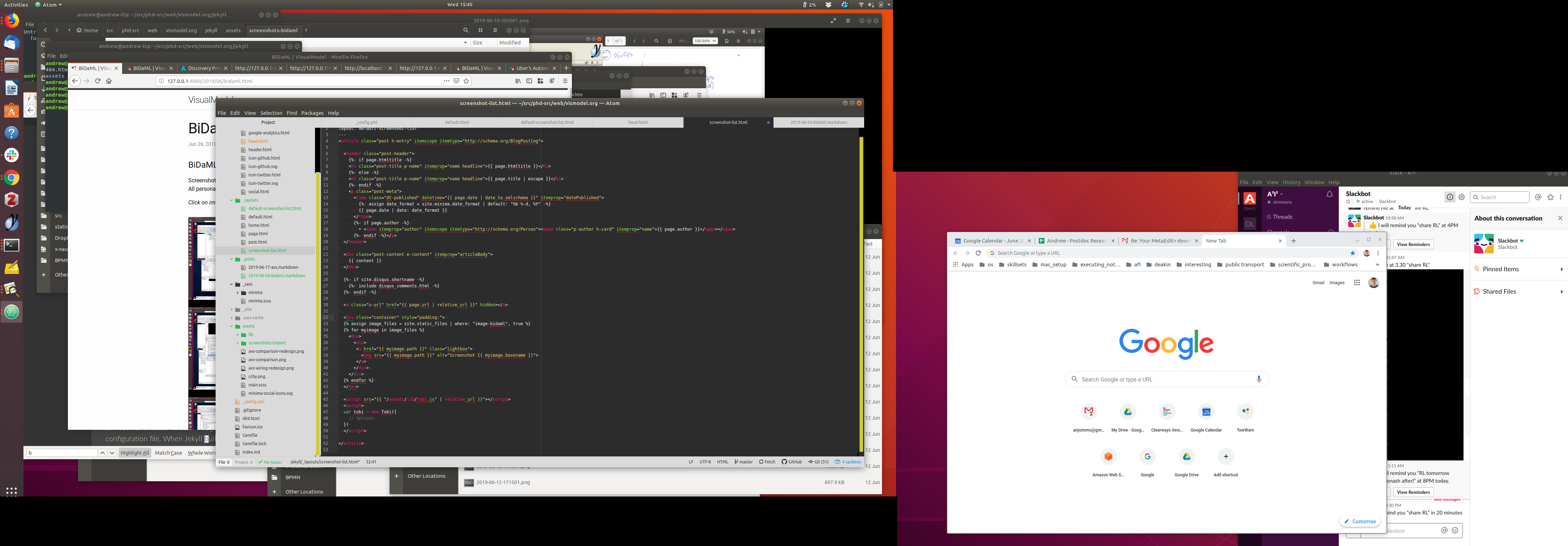Click Chrome voice search microphone icon
This screenshot has width=1568, height=546.
click(1259, 379)
